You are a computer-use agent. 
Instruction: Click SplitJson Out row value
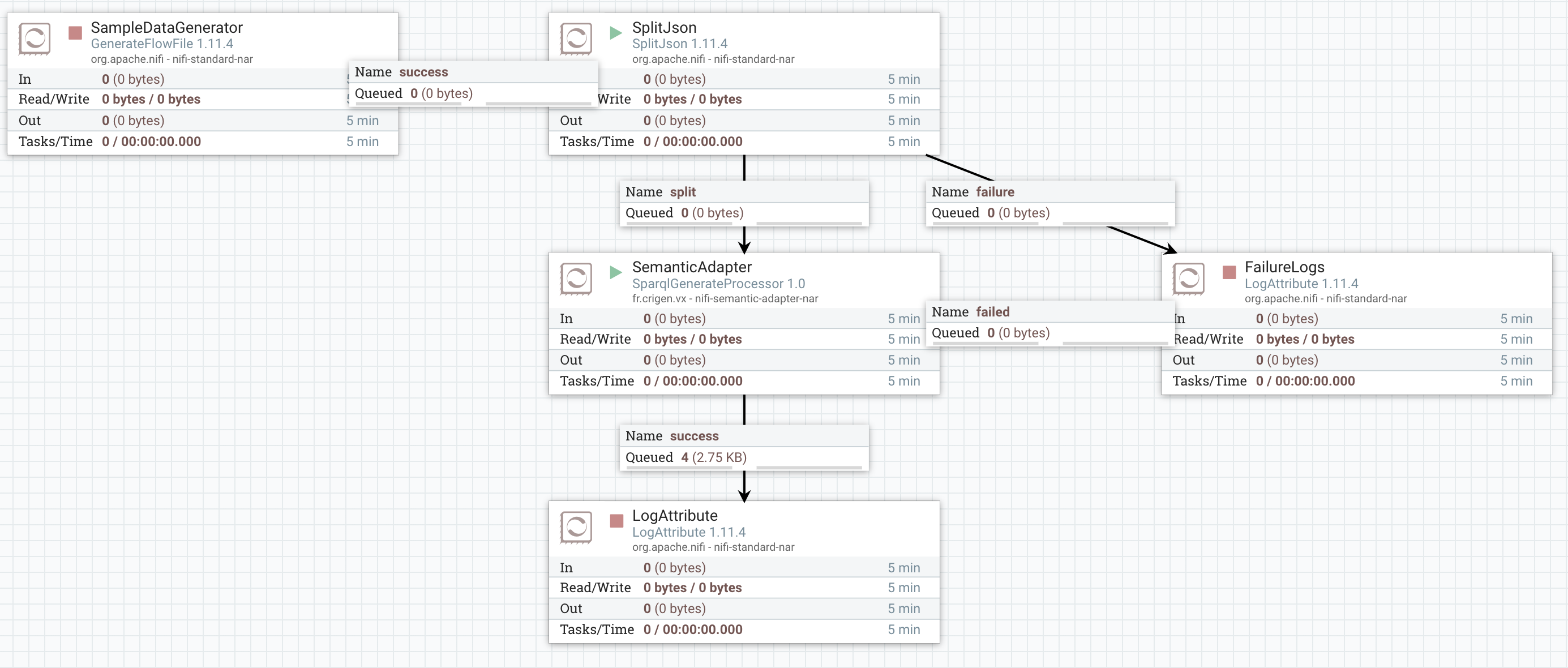coord(674,121)
